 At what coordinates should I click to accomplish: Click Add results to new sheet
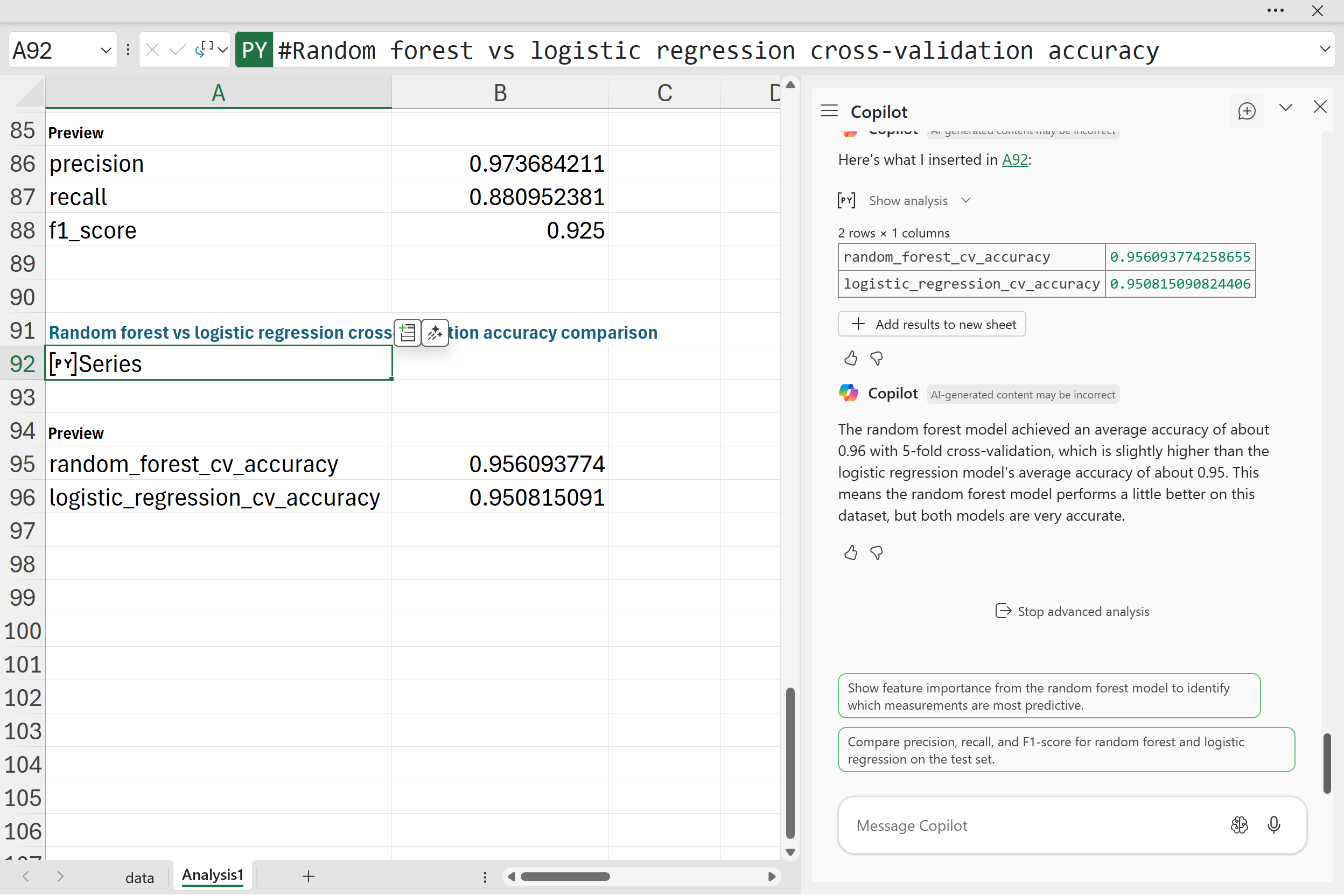(932, 324)
